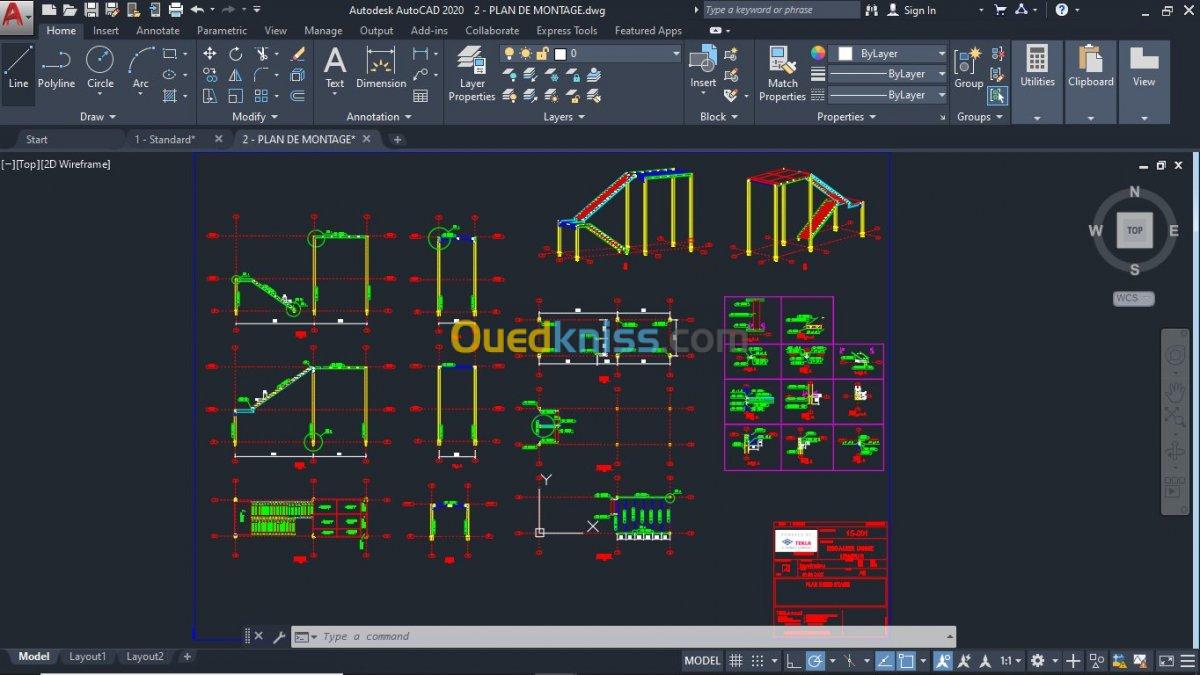This screenshot has height=675, width=1200.
Task: Switch to the 1 - Standard drawing tab
Action: (165, 139)
